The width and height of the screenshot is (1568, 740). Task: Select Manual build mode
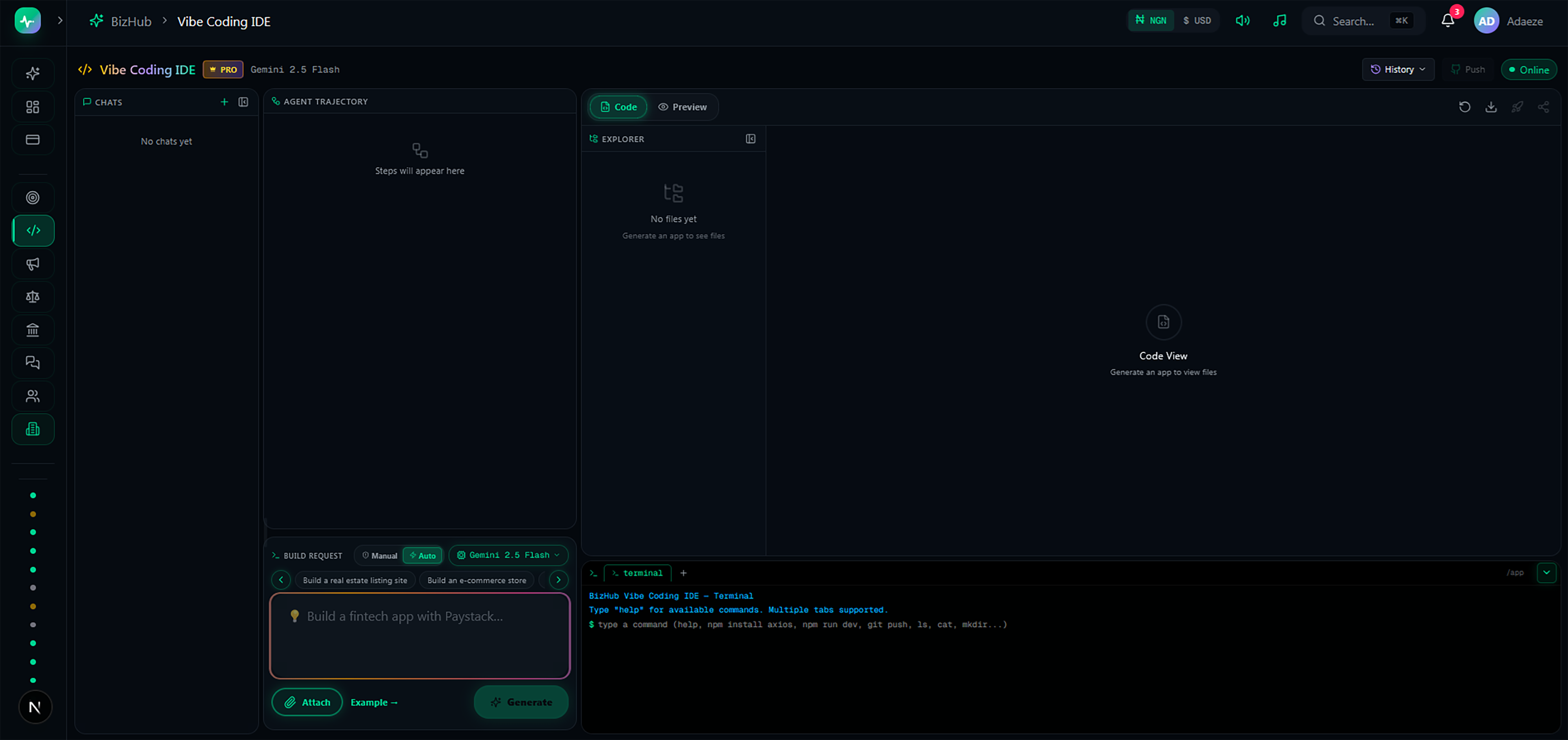click(x=379, y=556)
